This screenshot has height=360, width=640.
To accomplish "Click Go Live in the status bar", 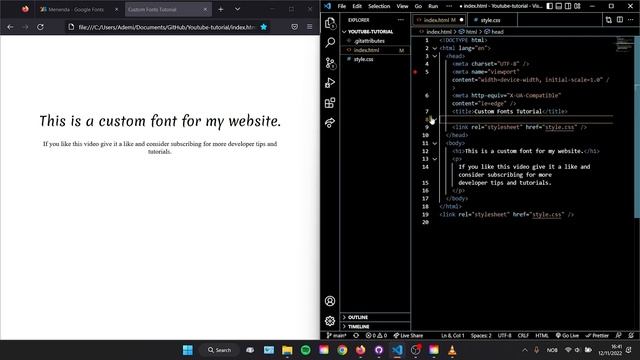I will pos(567,336).
